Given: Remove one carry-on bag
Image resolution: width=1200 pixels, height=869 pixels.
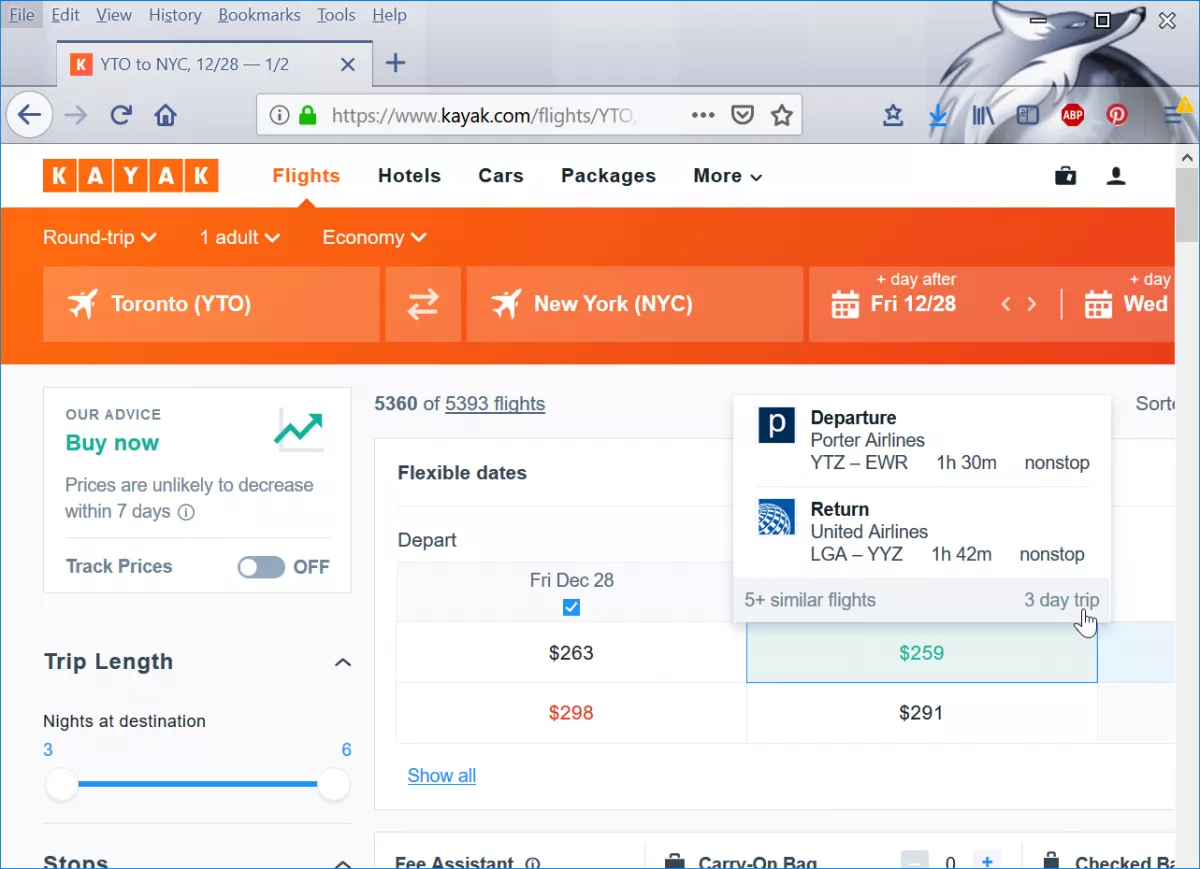Looking at the screenshot, I should point(915,861).
